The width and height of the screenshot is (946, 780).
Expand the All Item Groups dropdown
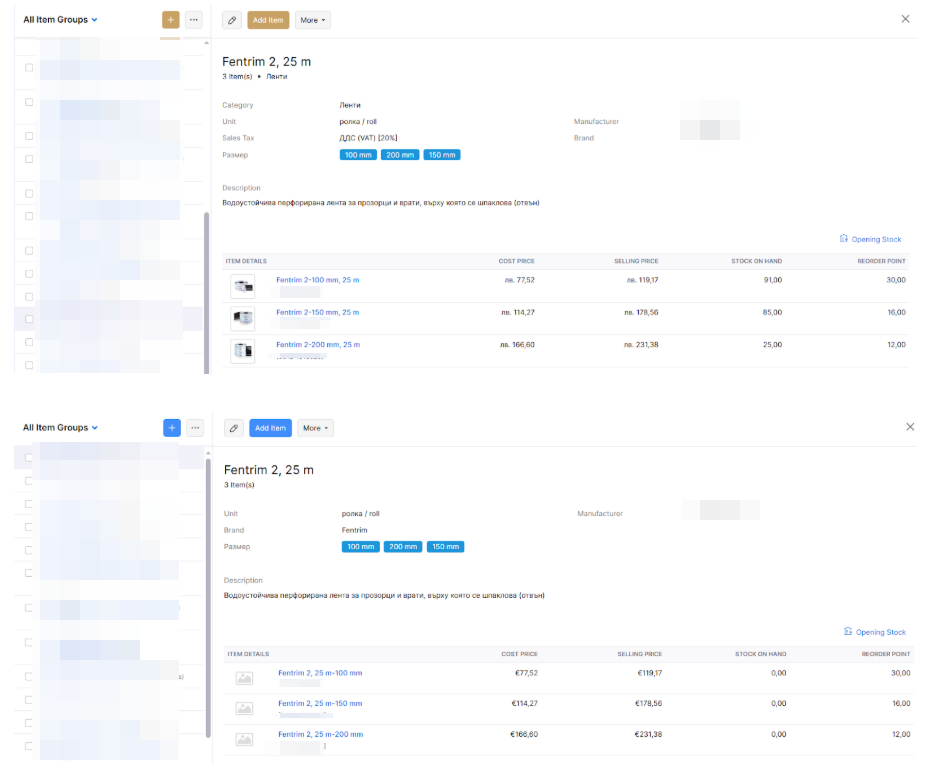pos(59,19)
